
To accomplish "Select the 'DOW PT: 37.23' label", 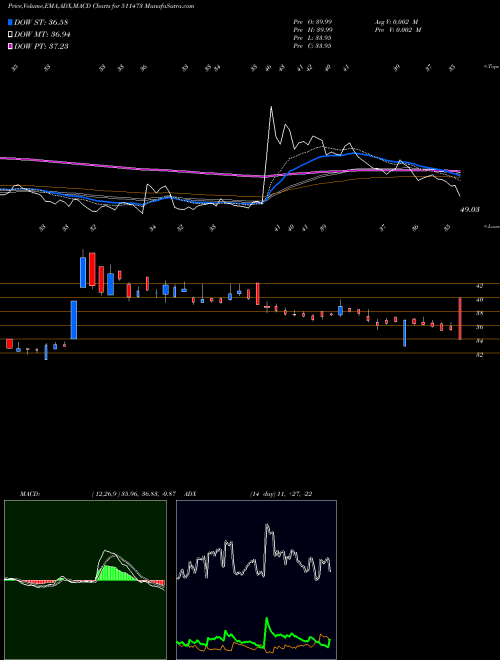I will [41, 46].
